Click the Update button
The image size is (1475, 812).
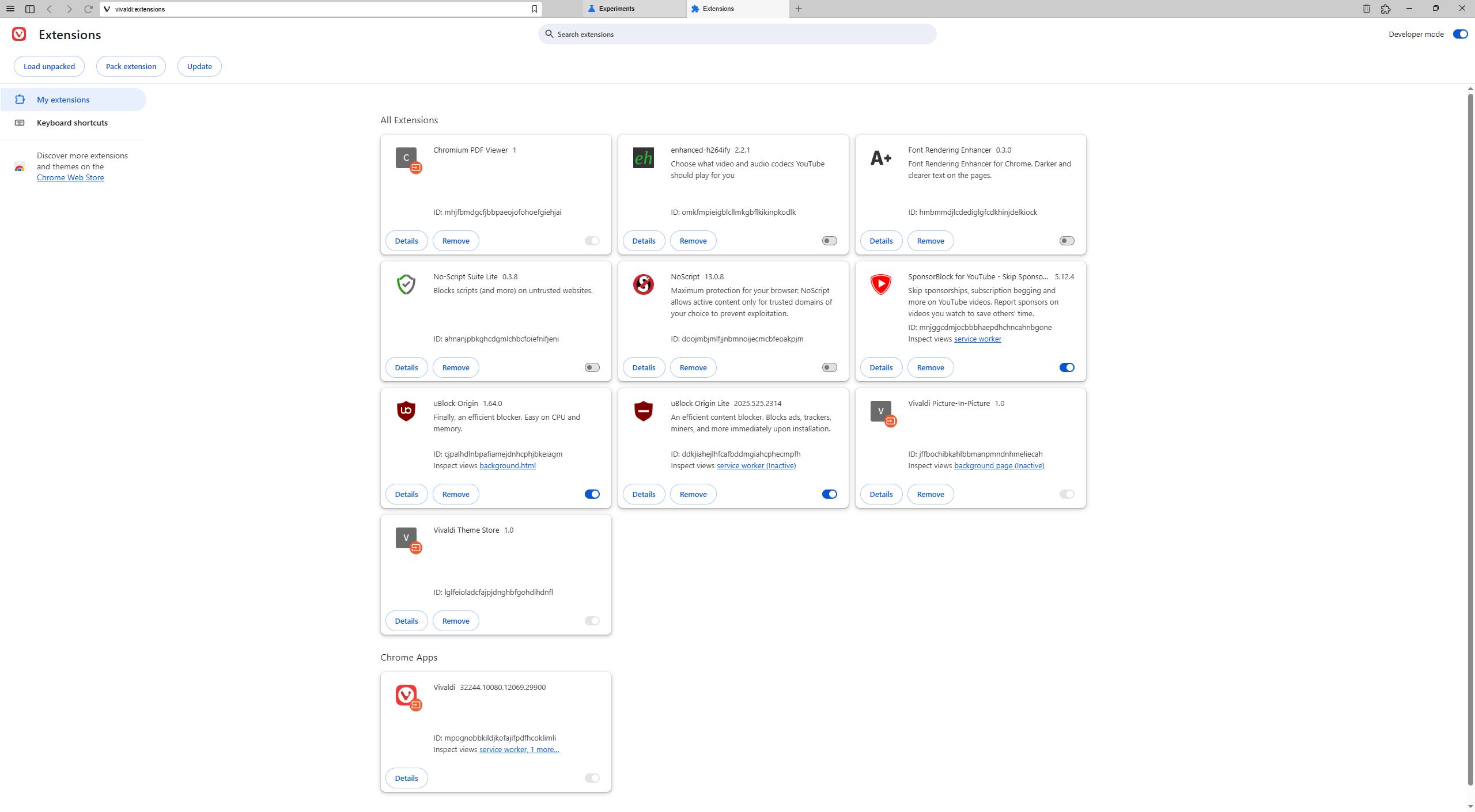(x=199, y=66)
